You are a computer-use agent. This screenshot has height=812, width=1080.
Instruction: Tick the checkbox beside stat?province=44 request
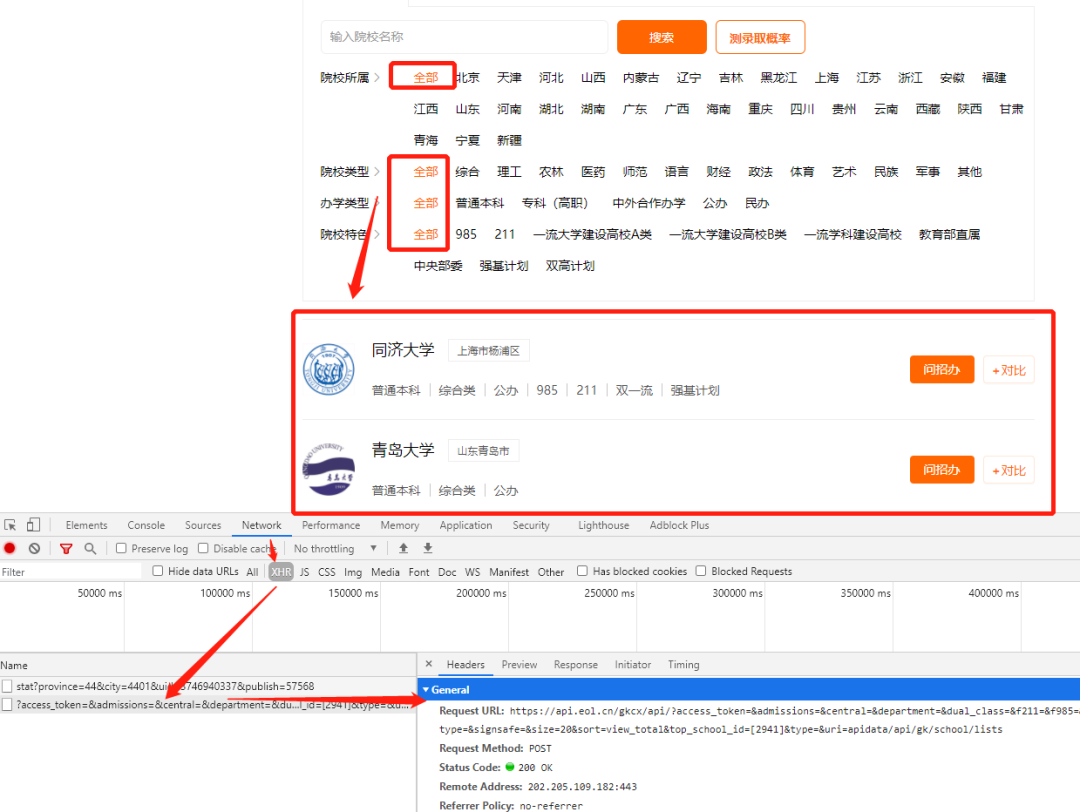coord(7,686)
